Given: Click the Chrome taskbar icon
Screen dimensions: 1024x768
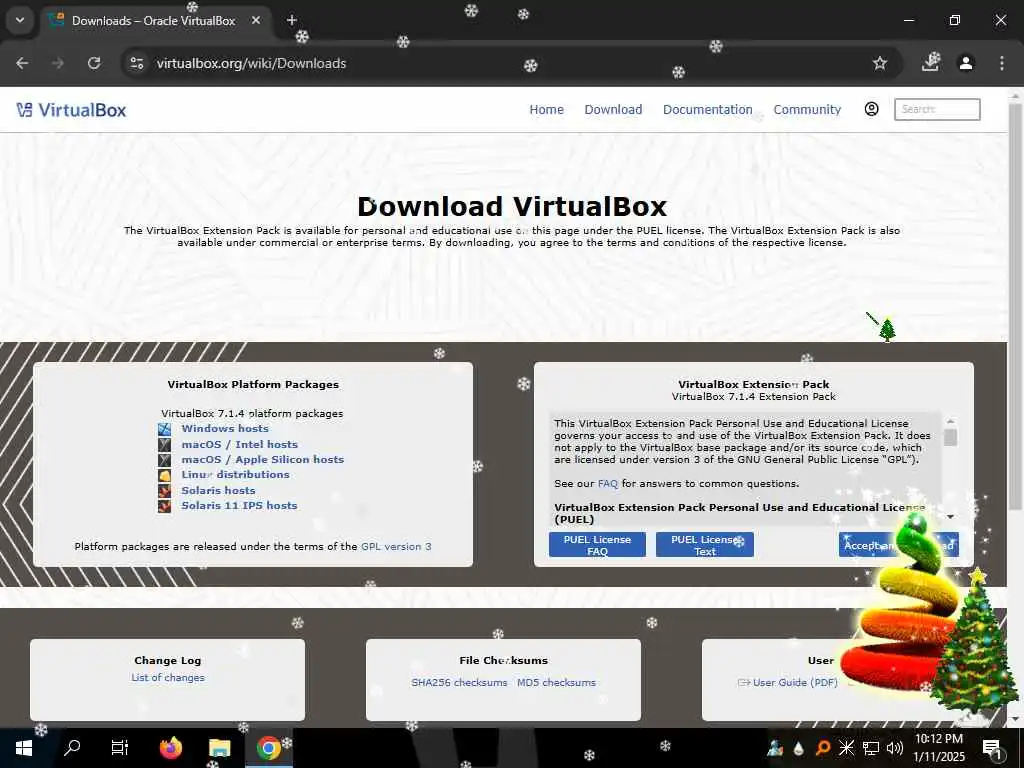Looking at the screenshot, I should click(268, 748).
